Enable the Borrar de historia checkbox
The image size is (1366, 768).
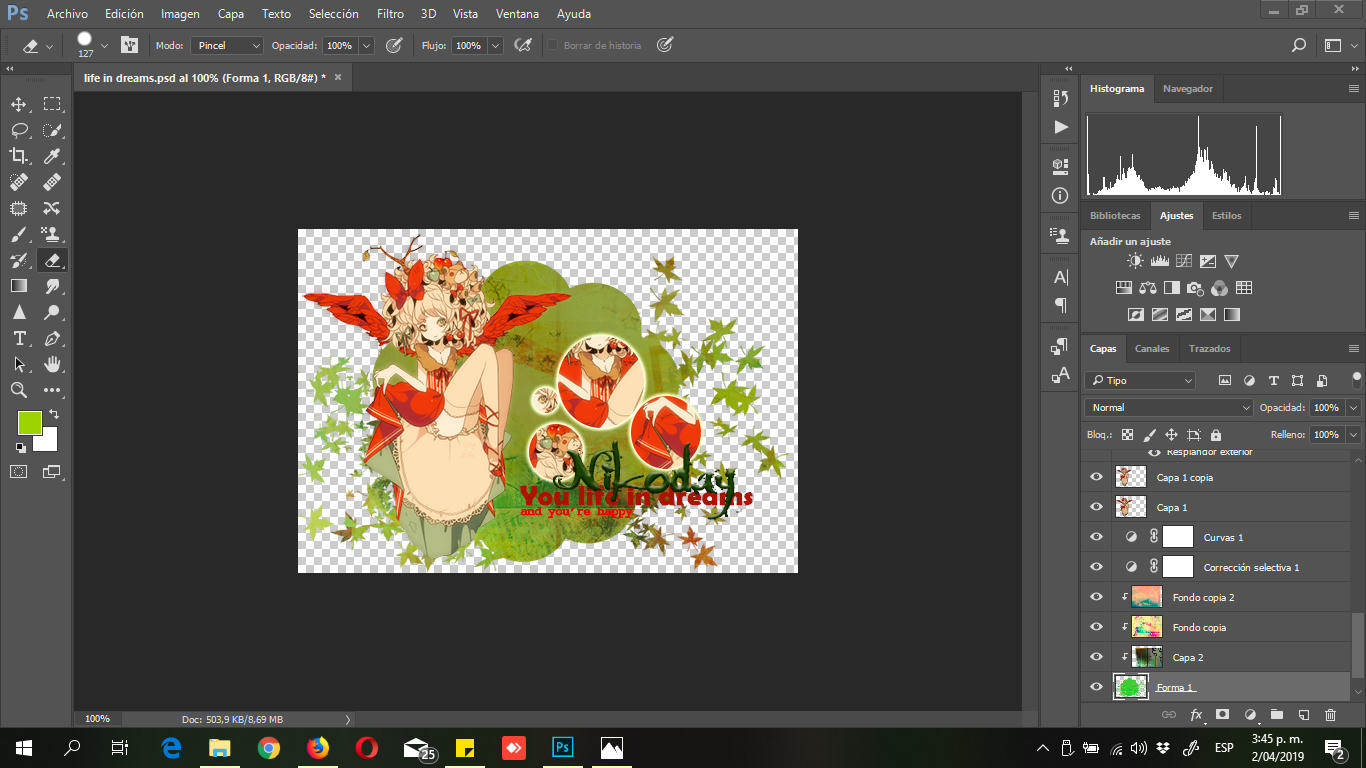coord(552,45)
